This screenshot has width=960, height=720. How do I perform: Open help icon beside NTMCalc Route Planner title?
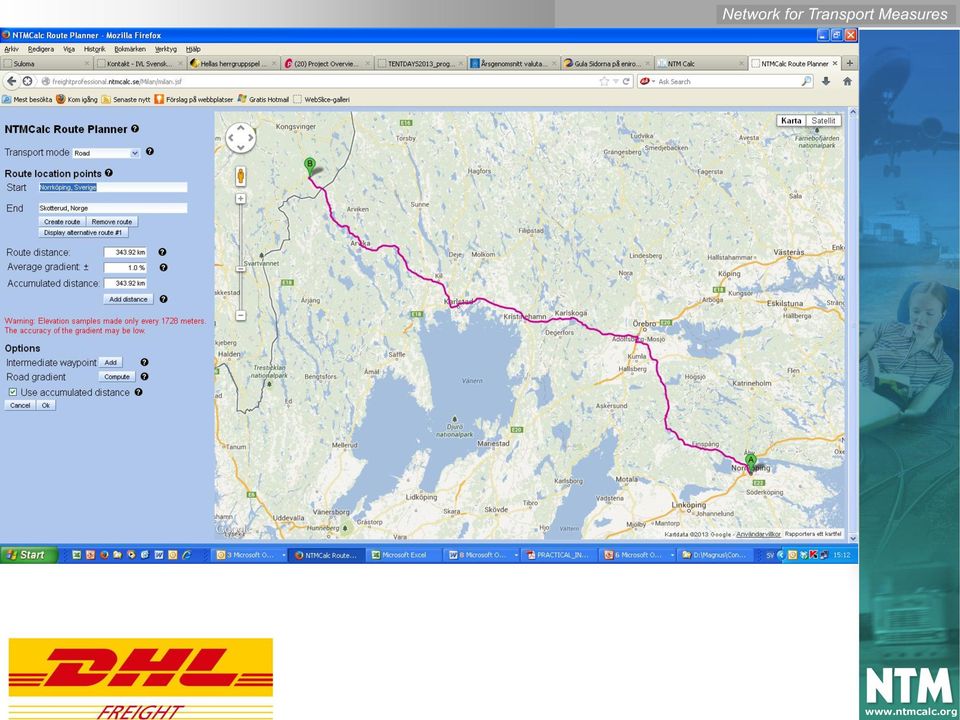pos(135,129)
